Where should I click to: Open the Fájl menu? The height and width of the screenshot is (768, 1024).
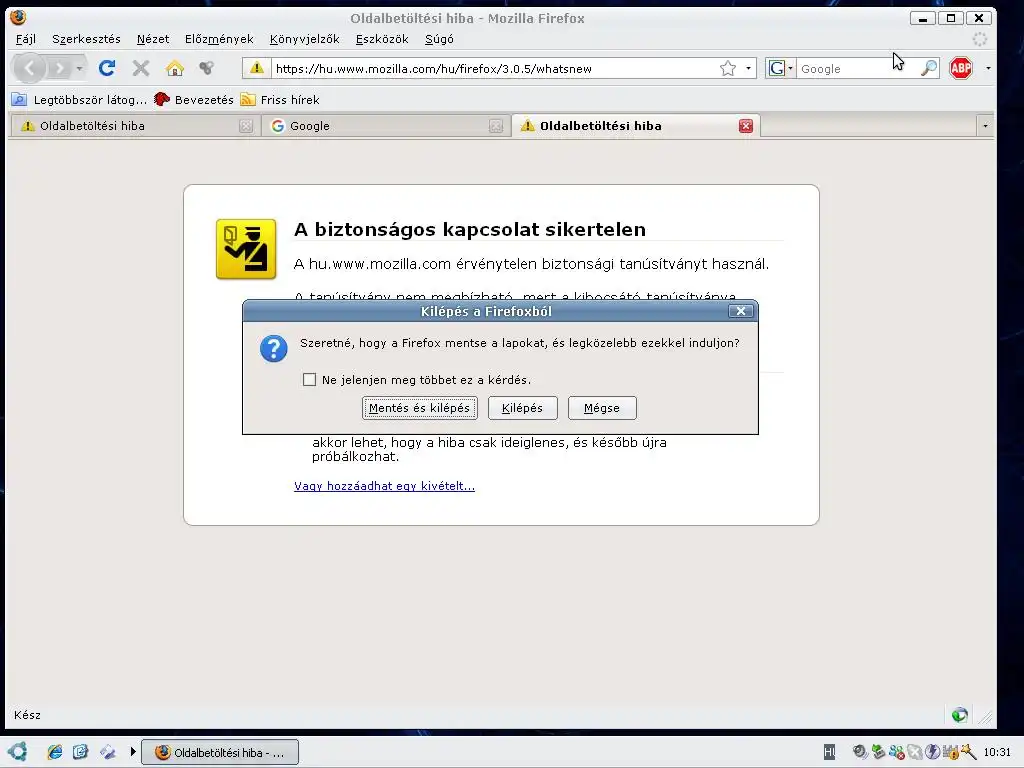(25, 39)
